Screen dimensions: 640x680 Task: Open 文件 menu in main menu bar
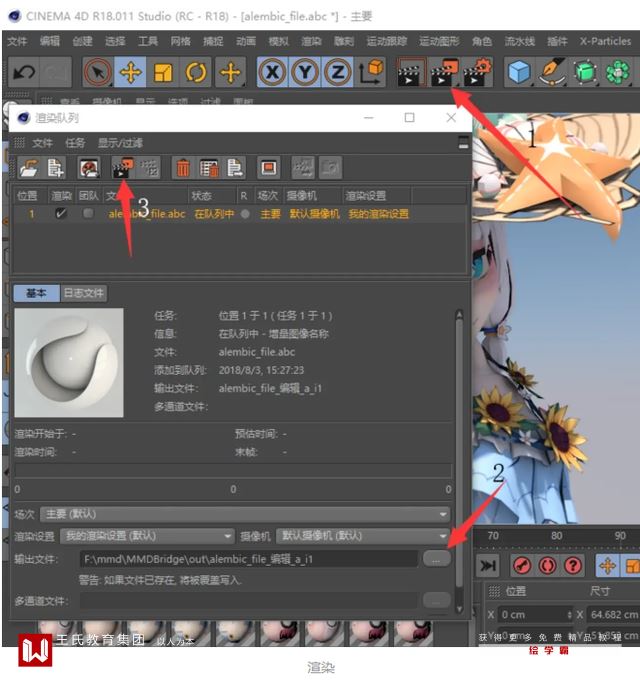[17, 41]
